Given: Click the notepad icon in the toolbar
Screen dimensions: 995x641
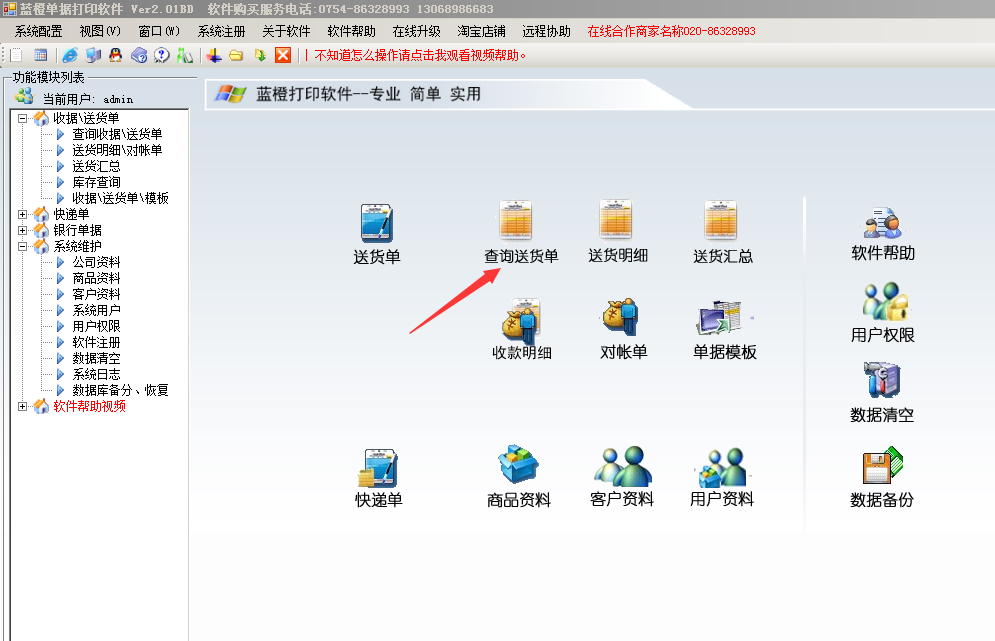Looking at the screenshot, I should (16, 55).
